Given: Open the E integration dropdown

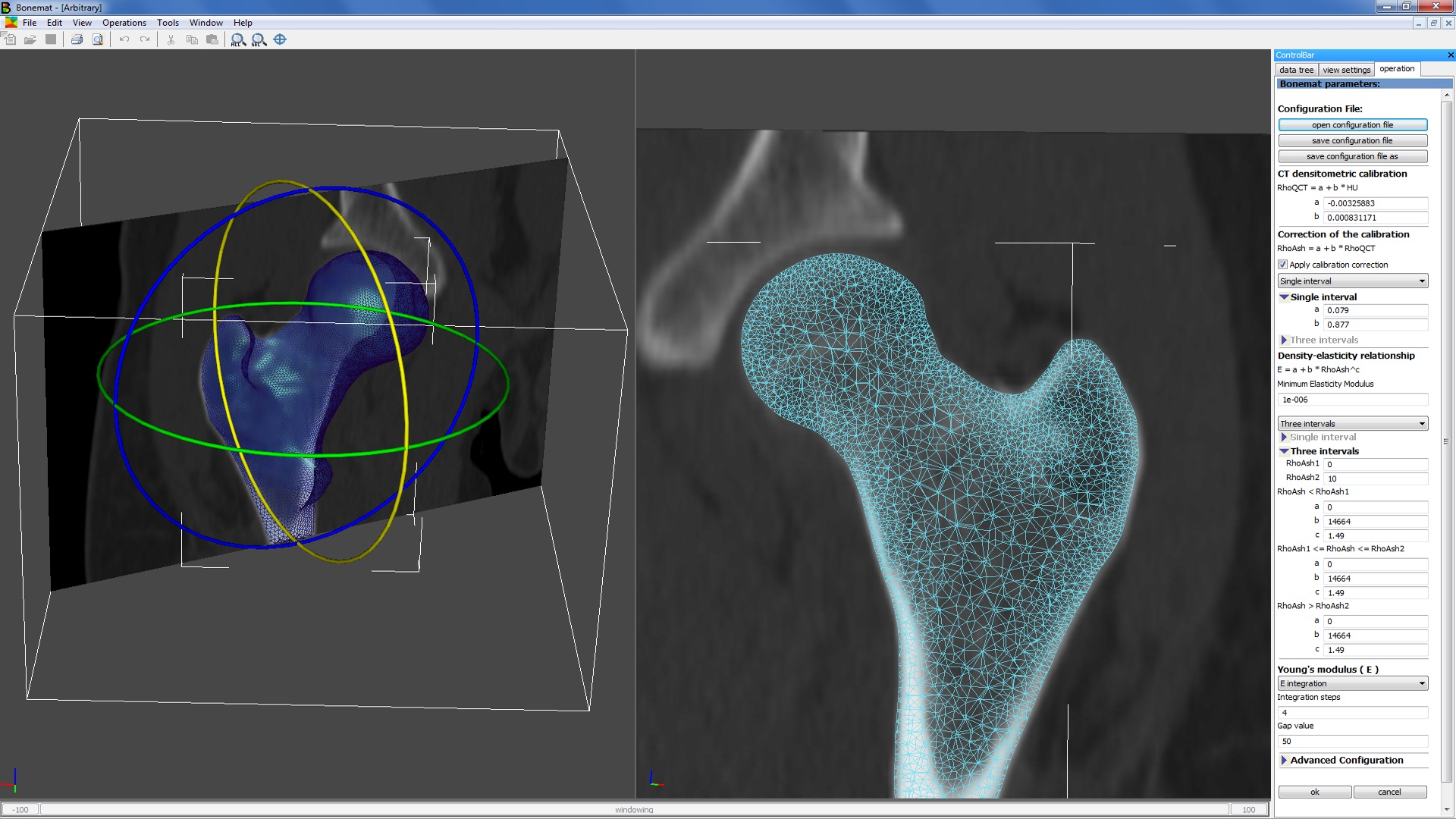Looking at the screenshot, I should [x=1352, y=684].
